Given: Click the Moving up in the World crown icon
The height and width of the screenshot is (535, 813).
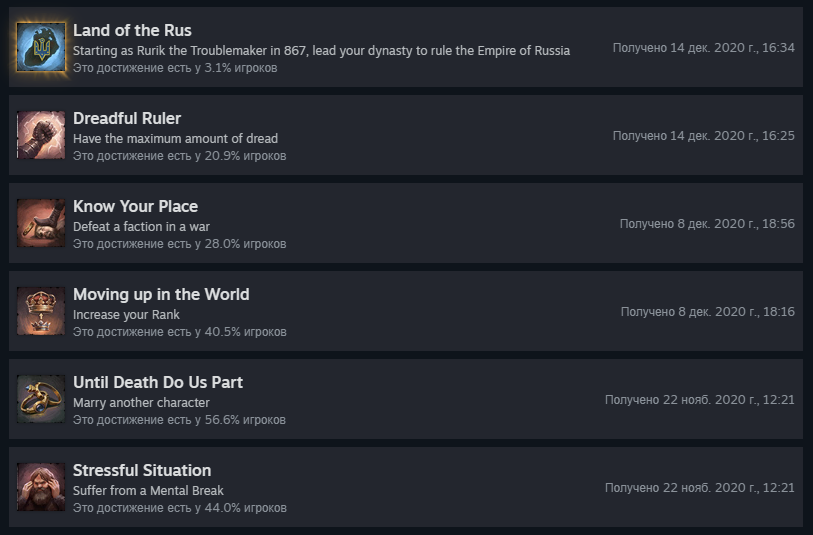Looking at the screenshot, I should pos(41,312).
